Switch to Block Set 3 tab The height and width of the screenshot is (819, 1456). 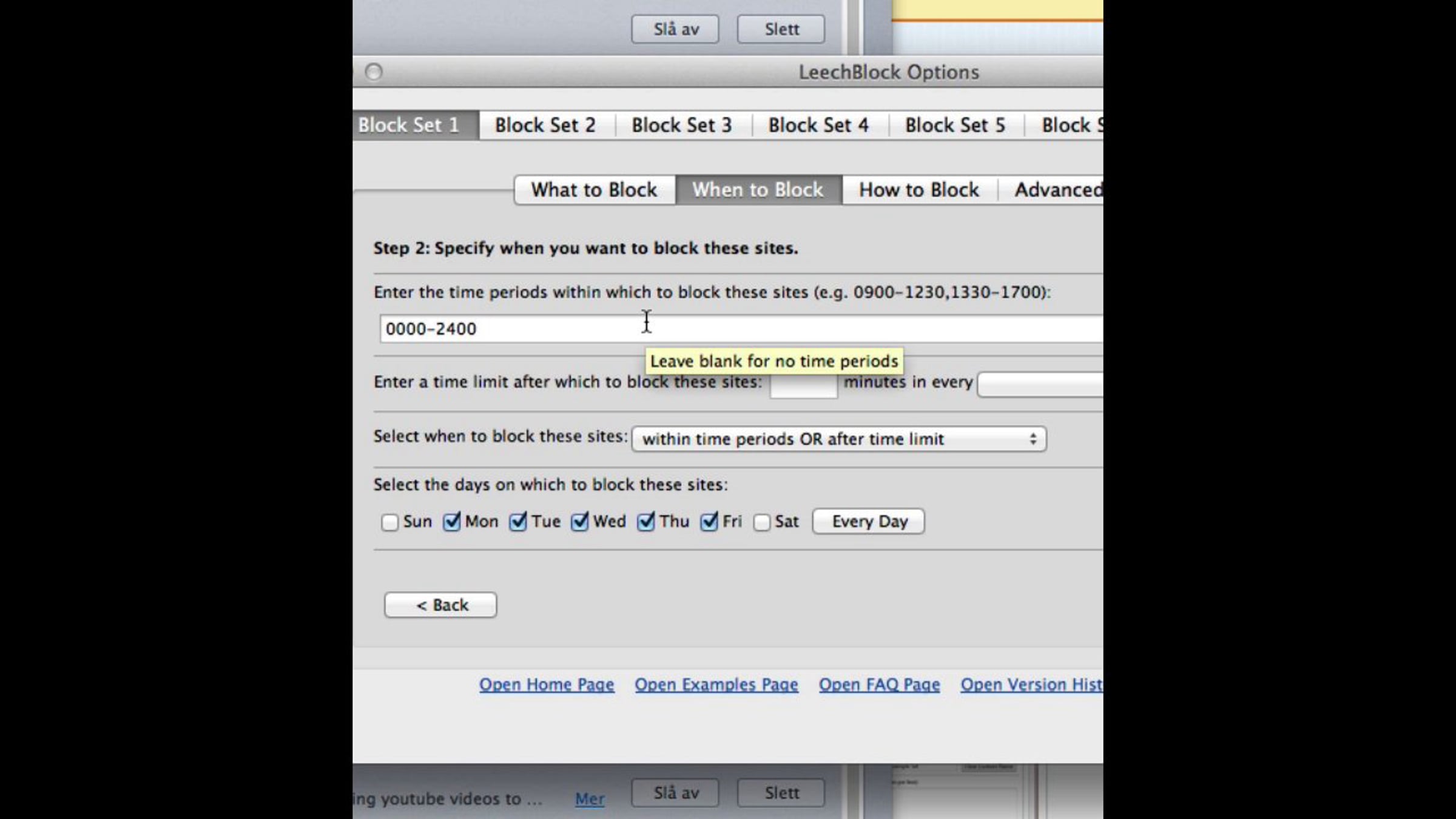(682, 125)
